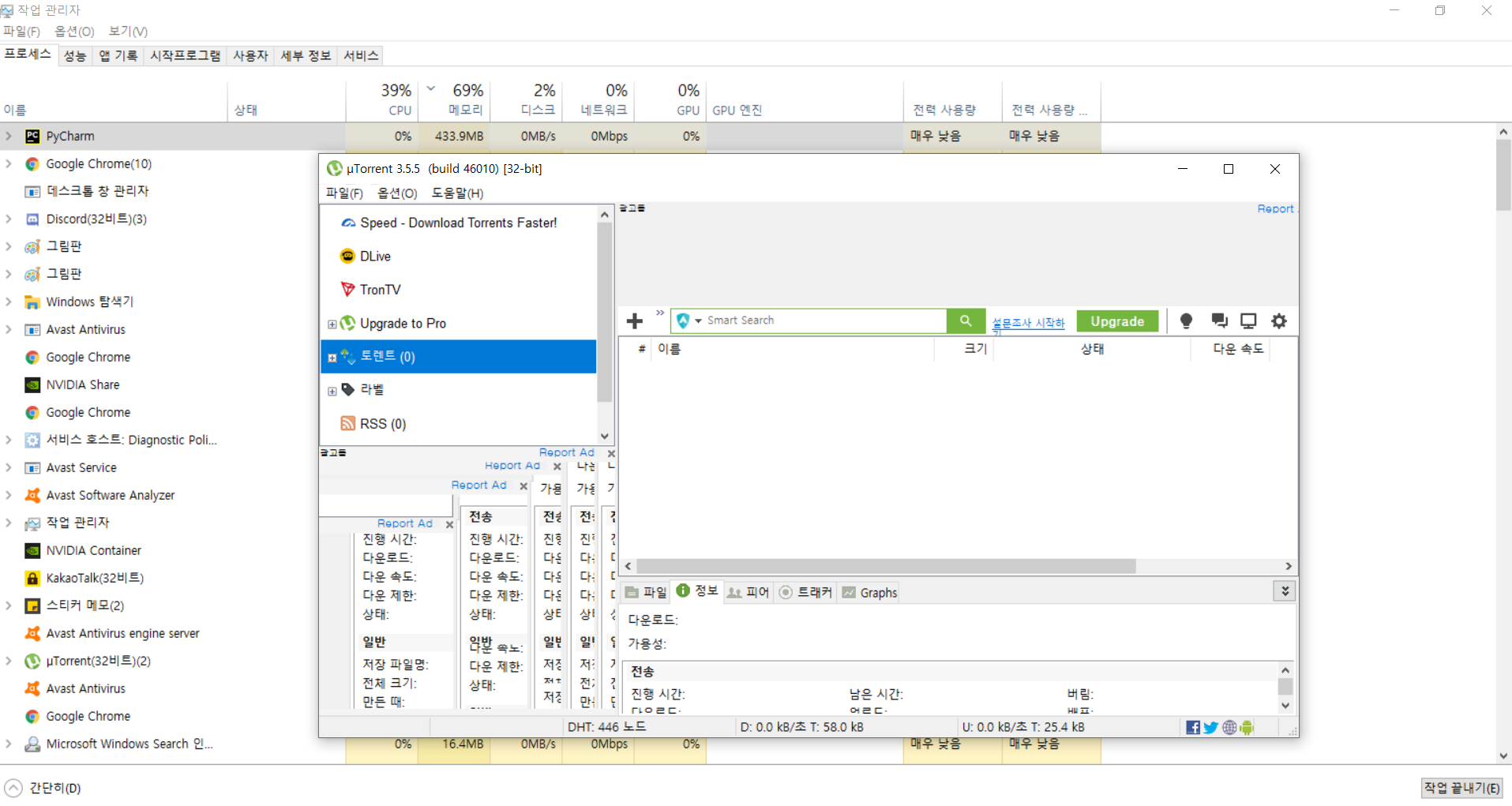
Task: Click the Task Manager vertical scrollbar thumb
Action: pos(1503,175)
